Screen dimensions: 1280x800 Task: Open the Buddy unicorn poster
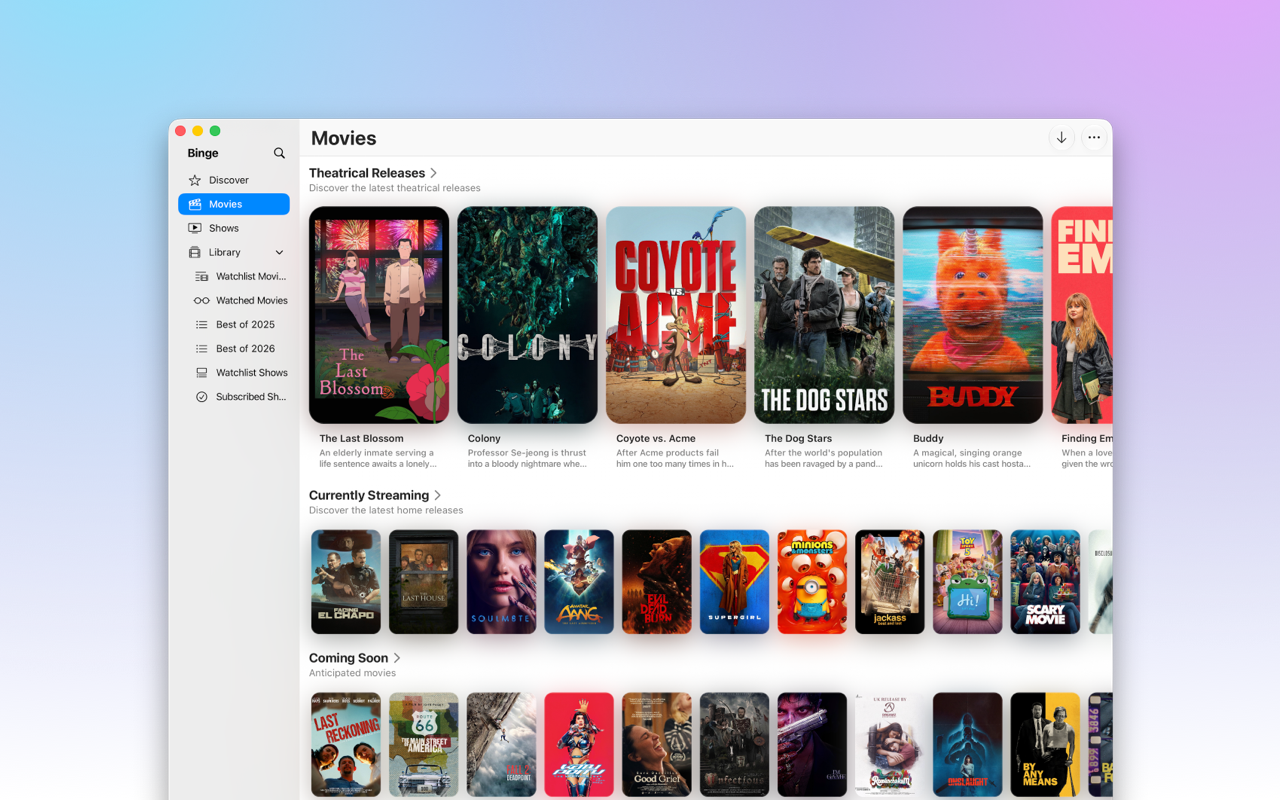point(973,315)
